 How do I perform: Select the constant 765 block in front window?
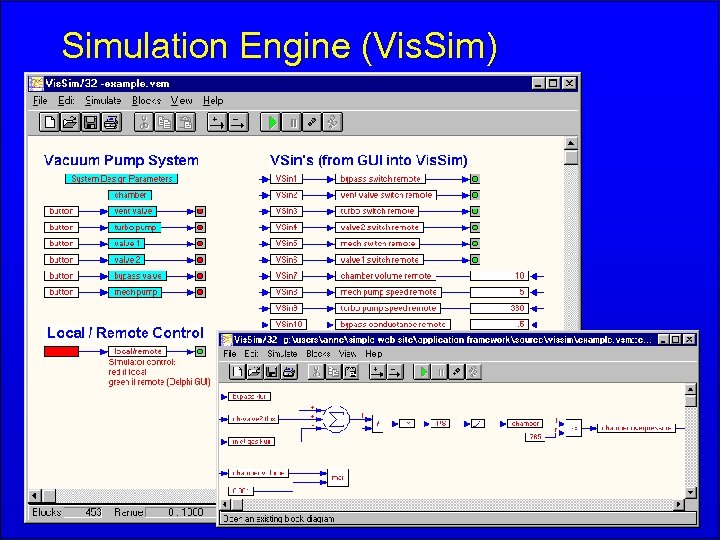(535, 437)
